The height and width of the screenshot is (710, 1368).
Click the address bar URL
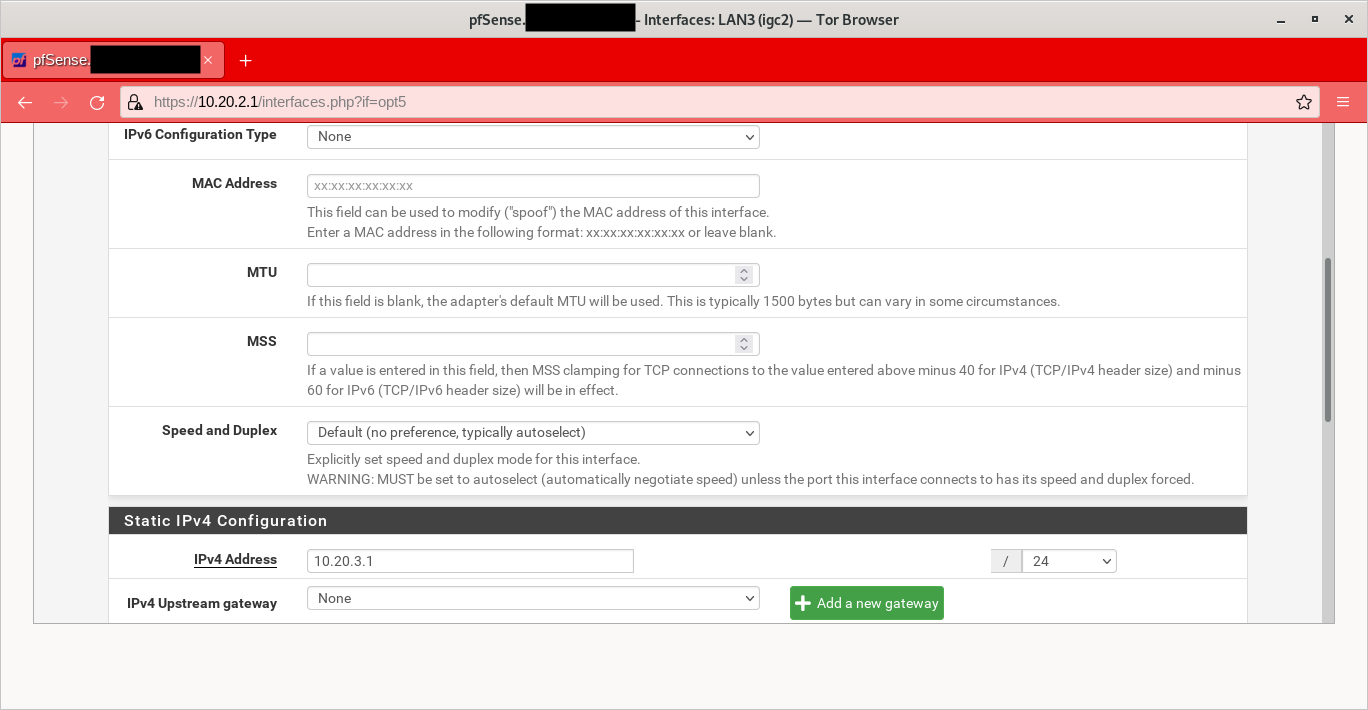pos(700,102)
